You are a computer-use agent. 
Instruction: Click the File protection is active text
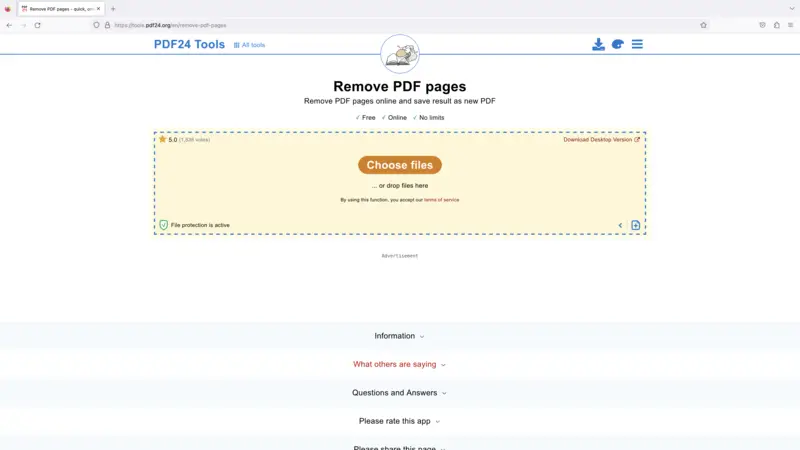pos(200,225)
